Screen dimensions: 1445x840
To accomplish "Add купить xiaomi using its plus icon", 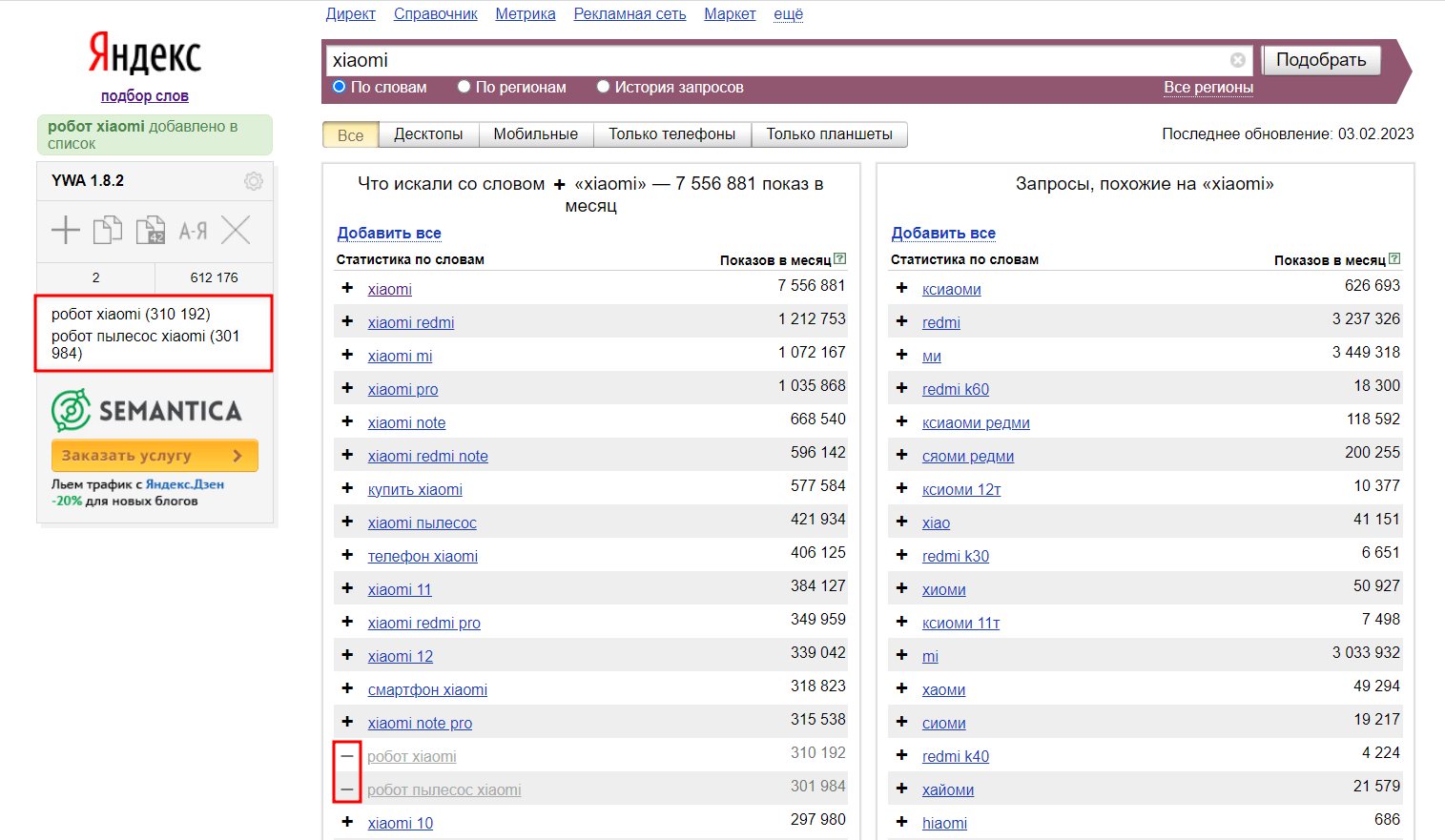I will pyautogui.click(x=347, y=488).
